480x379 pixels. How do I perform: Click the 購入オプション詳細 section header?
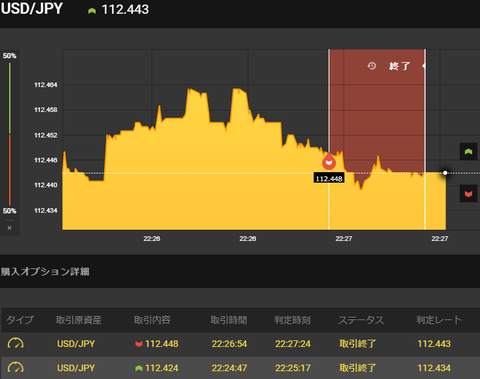45,272
